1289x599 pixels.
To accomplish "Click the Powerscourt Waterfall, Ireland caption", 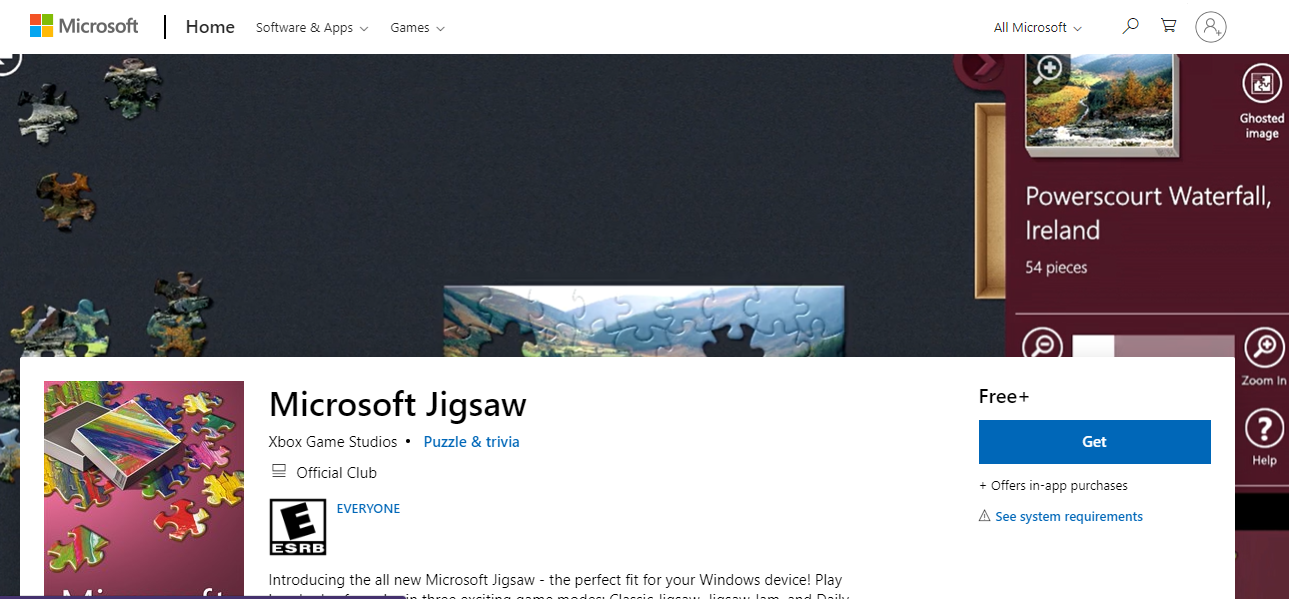I will click(1148, 213).
